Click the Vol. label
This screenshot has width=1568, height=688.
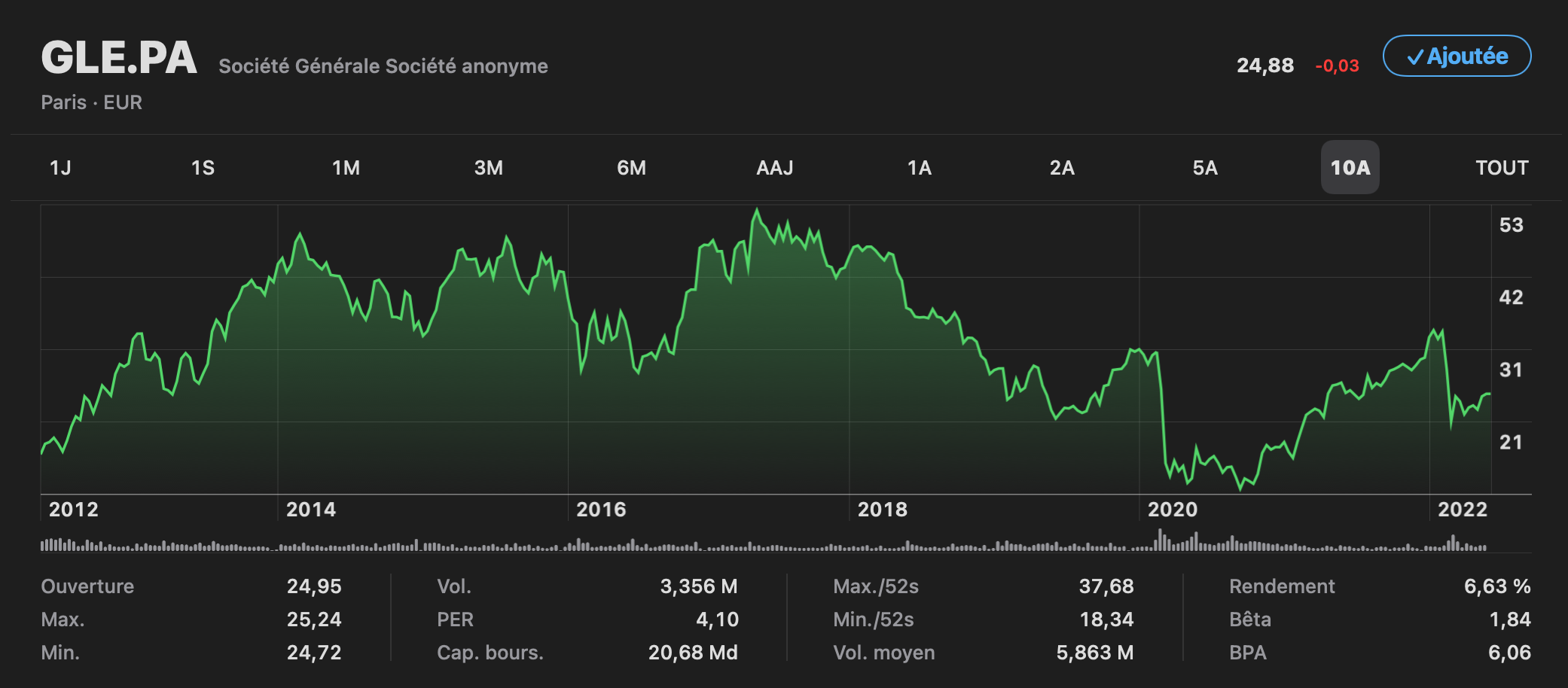coord(454,586)
